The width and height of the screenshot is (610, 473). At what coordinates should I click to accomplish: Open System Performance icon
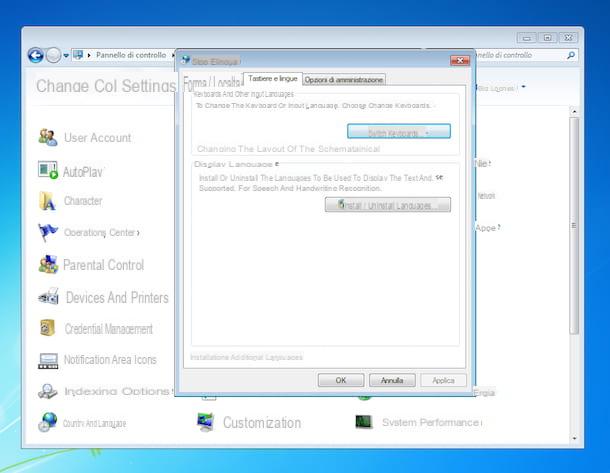pos(364,422)
